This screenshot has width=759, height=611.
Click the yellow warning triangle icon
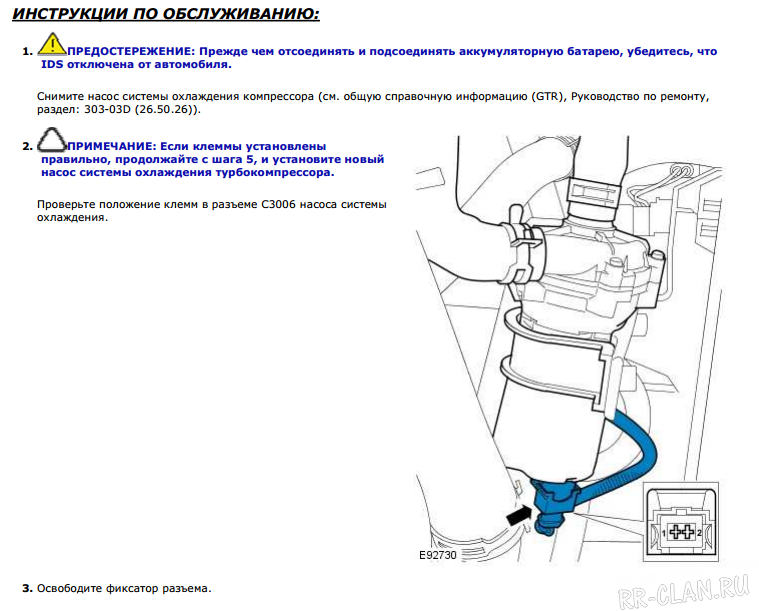click(x=51, y=43)
